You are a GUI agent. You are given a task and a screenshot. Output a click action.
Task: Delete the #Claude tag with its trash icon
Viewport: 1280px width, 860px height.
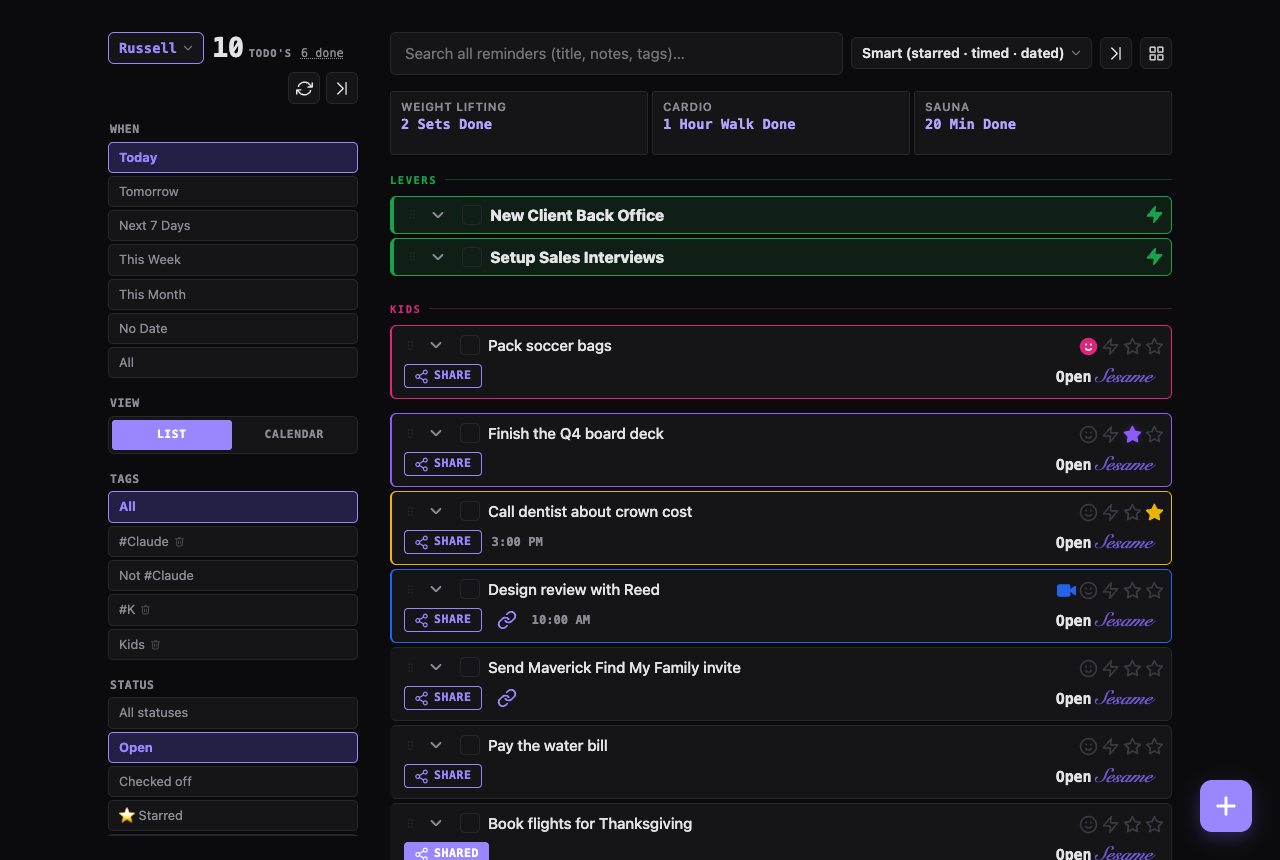click(180, 541)
